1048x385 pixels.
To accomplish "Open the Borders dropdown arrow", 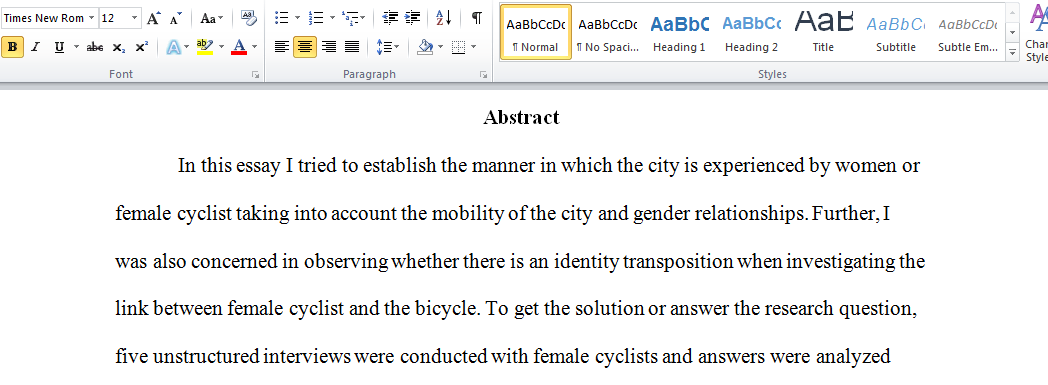I will click(x=473, y=47).
